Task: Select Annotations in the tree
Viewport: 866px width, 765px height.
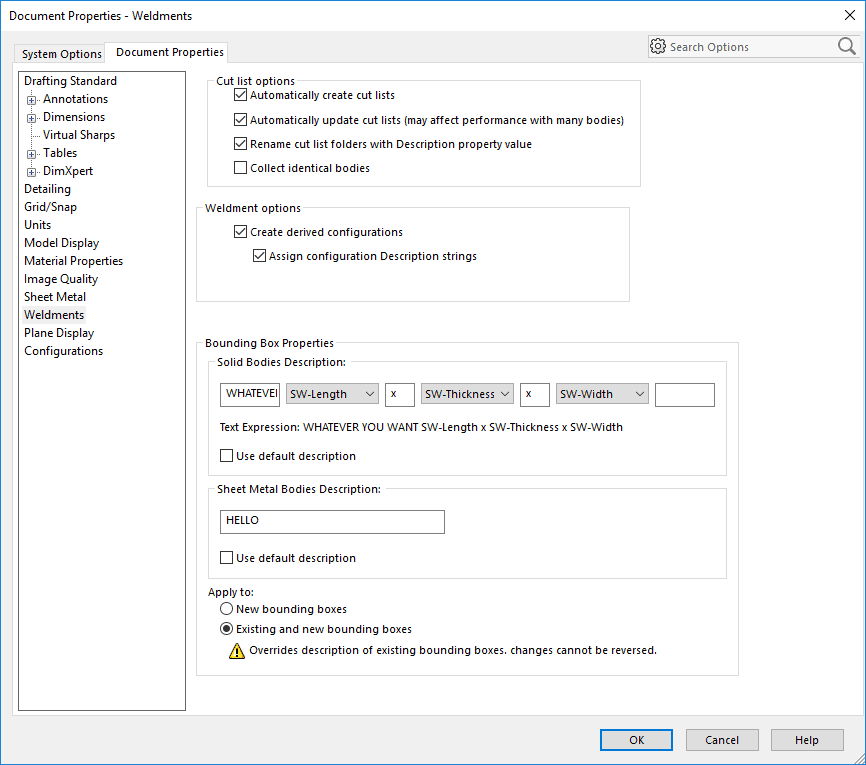Action: (x=76, y=99)
